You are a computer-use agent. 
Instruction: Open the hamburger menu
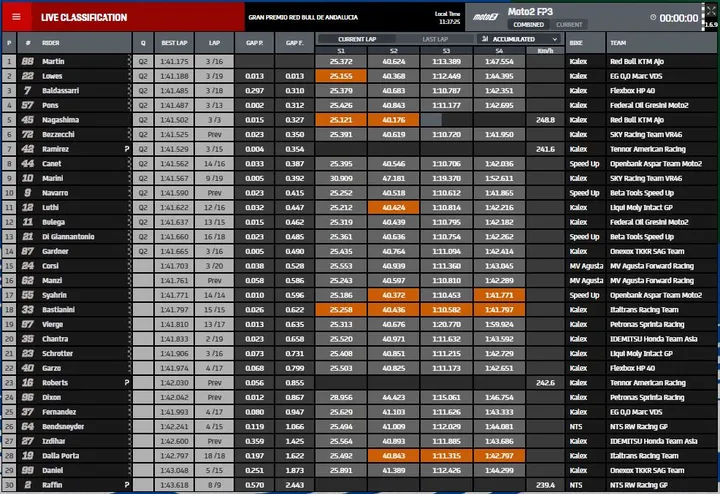[x=17, y=17]
